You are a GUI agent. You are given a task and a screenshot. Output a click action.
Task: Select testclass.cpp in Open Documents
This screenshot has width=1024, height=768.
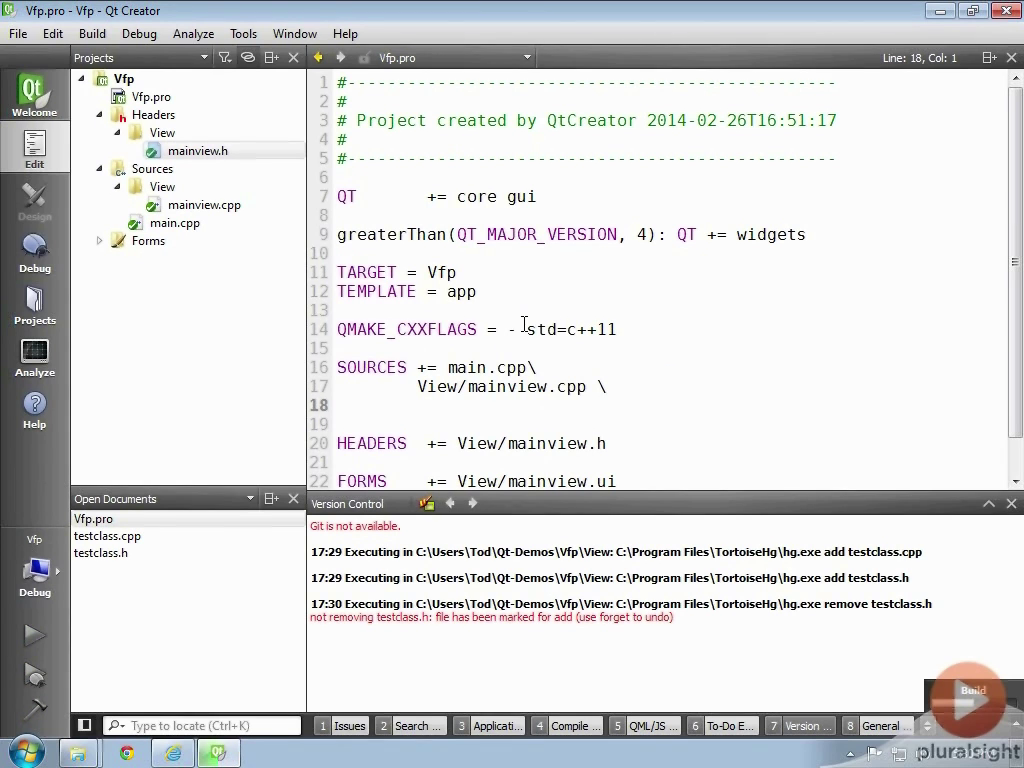[107, 536]
